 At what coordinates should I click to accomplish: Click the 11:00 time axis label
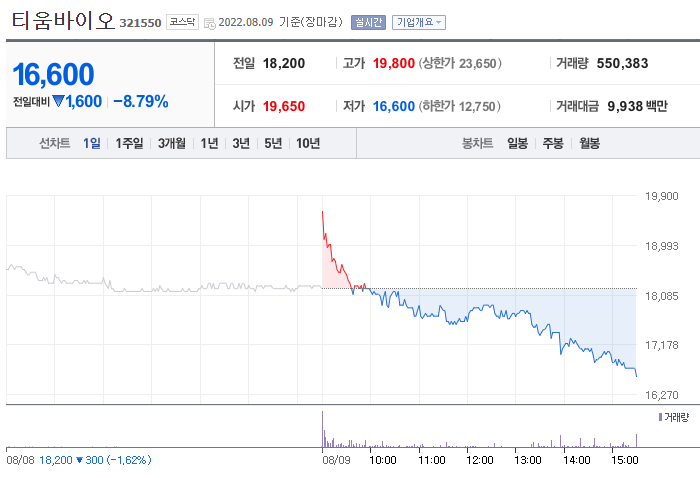[432, 460]
